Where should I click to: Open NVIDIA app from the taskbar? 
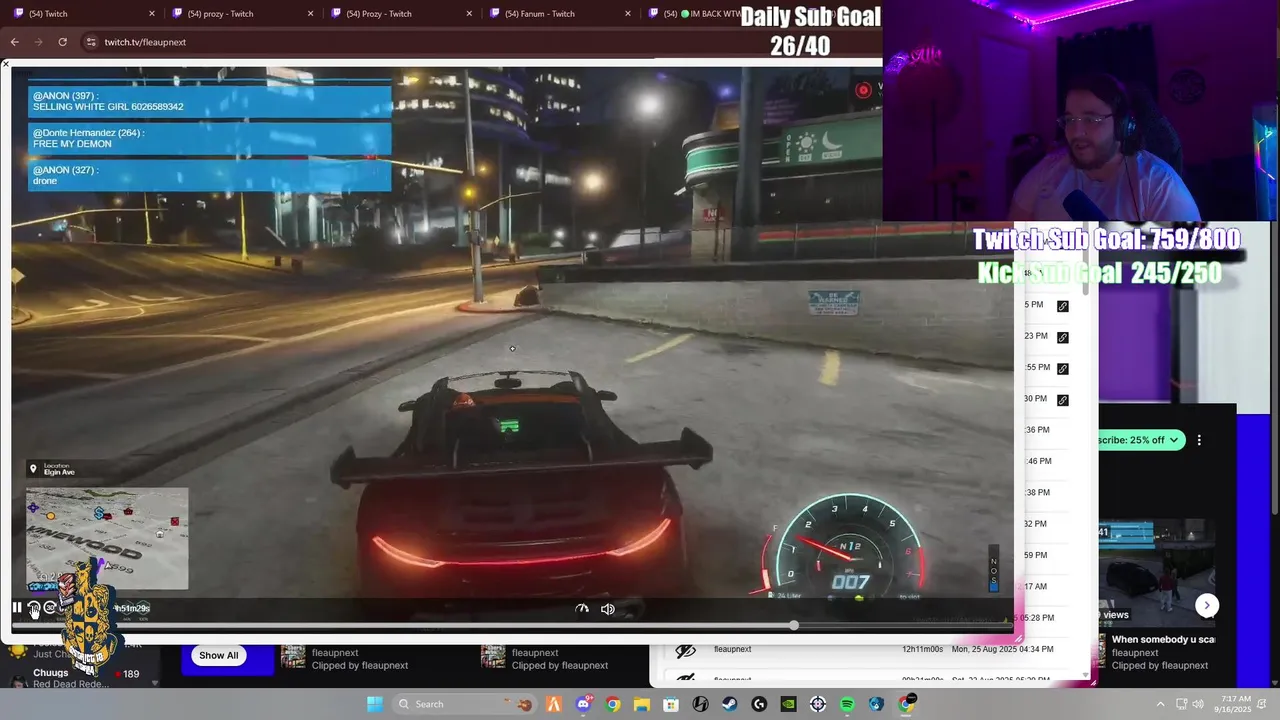click(x=788, y=704)
